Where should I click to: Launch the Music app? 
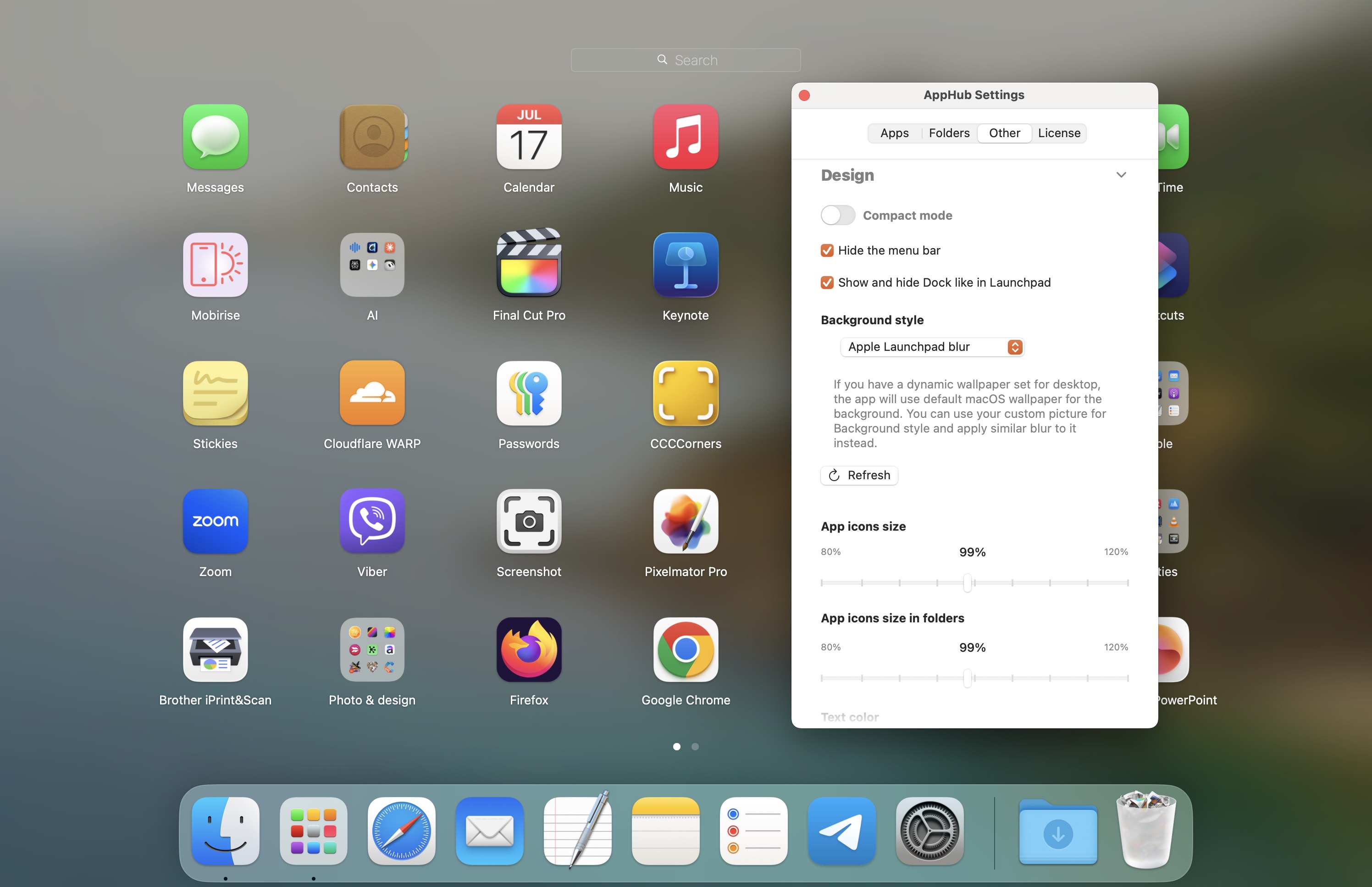point(686,137)
